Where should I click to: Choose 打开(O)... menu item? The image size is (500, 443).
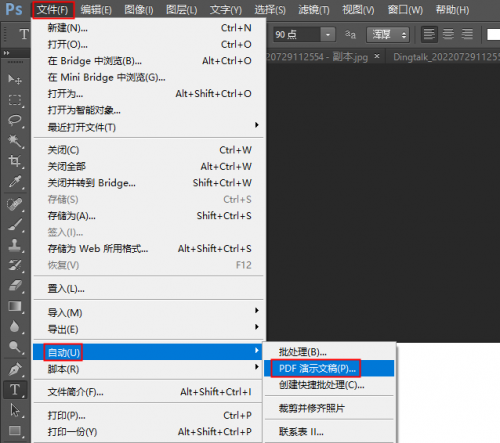(149, 44)
